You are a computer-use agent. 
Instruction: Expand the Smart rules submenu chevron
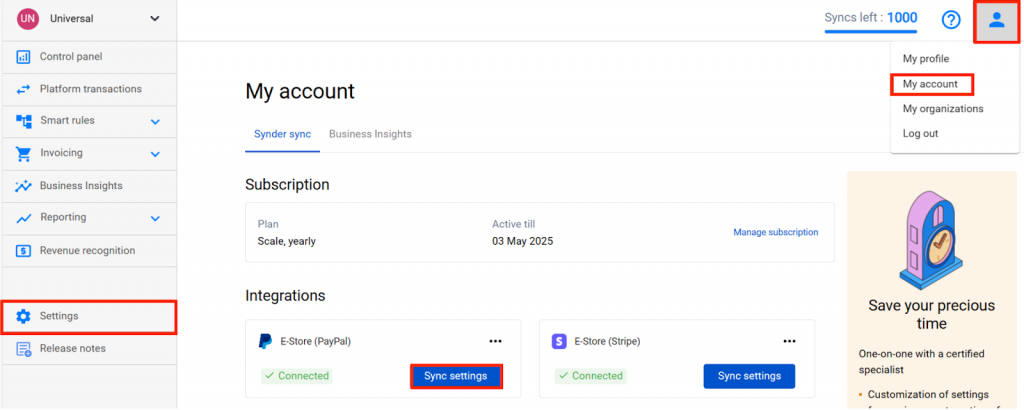[x=155, y=122]
